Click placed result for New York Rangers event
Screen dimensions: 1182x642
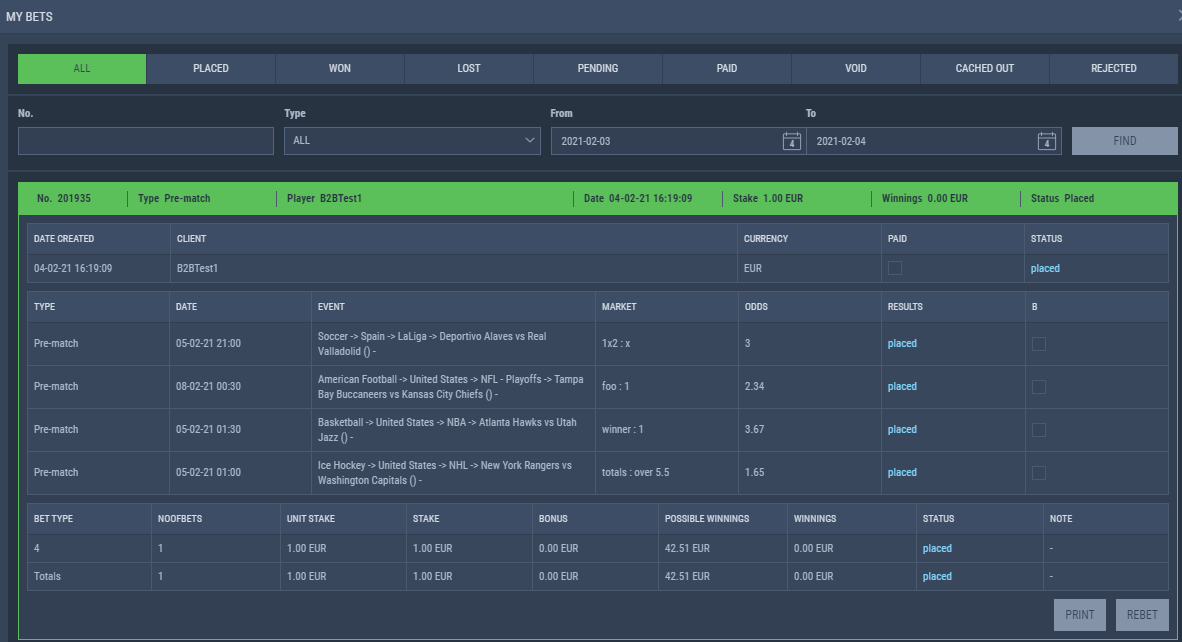point(902,472)
